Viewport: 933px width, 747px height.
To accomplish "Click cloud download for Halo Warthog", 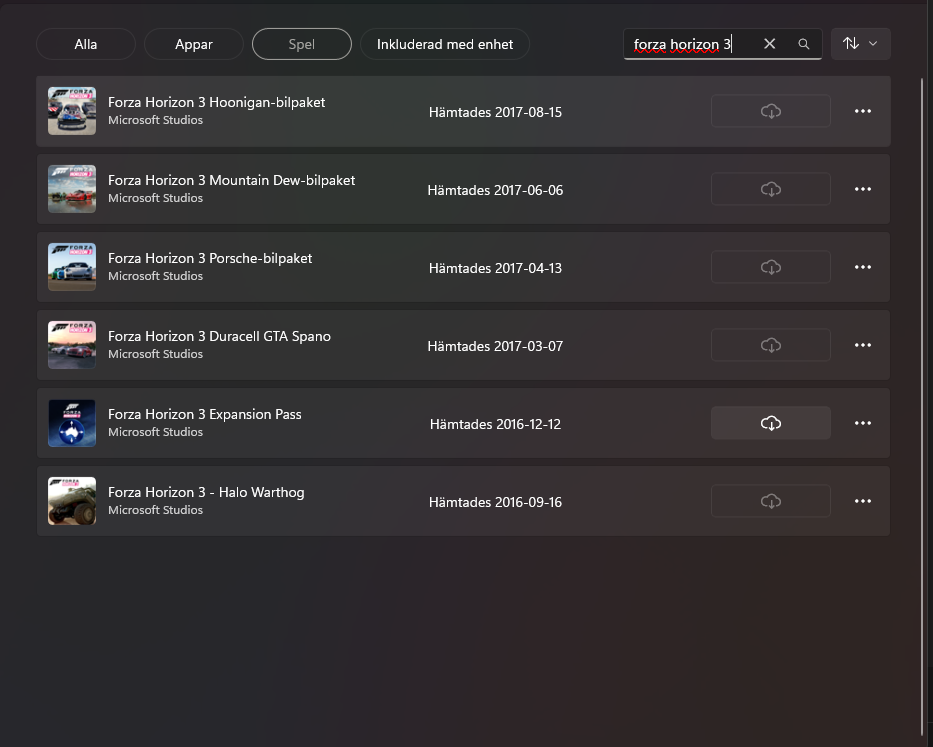I will (x=771, y=501).
